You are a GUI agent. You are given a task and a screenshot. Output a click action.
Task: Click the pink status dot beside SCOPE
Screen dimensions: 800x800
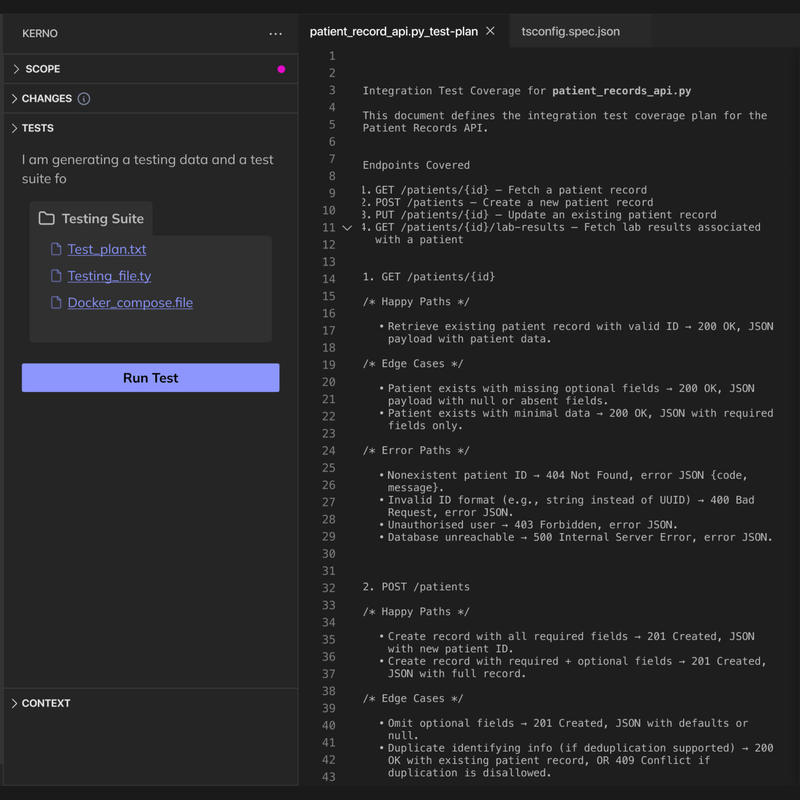(282, 68)
